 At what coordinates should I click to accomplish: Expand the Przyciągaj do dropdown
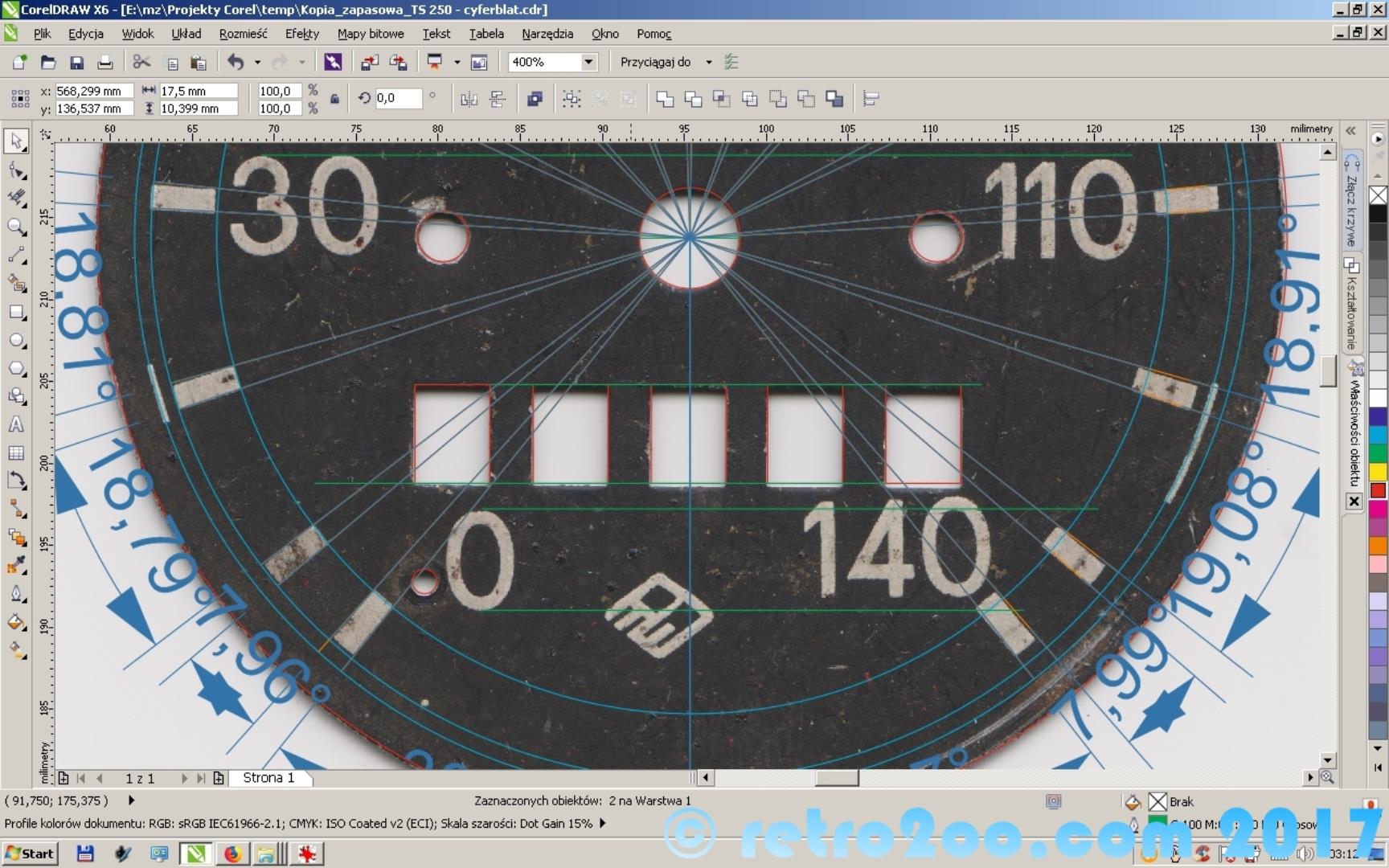(x=708, y=62)
